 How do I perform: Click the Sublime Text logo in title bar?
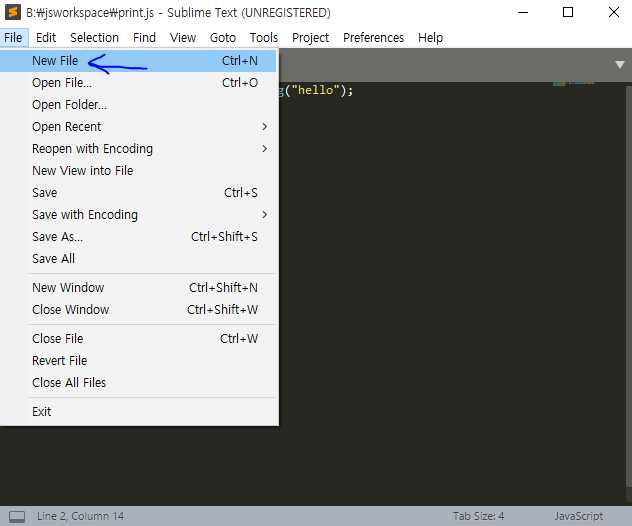point(12,12)
